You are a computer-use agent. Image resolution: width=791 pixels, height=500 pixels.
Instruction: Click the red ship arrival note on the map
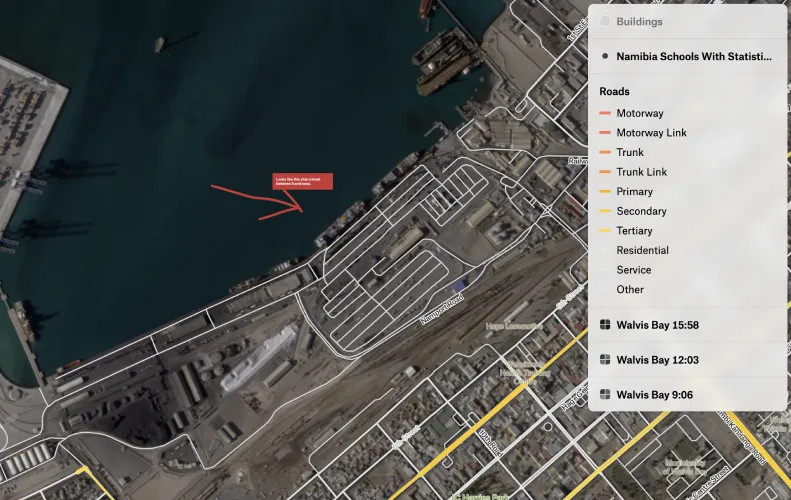point(303,182)
